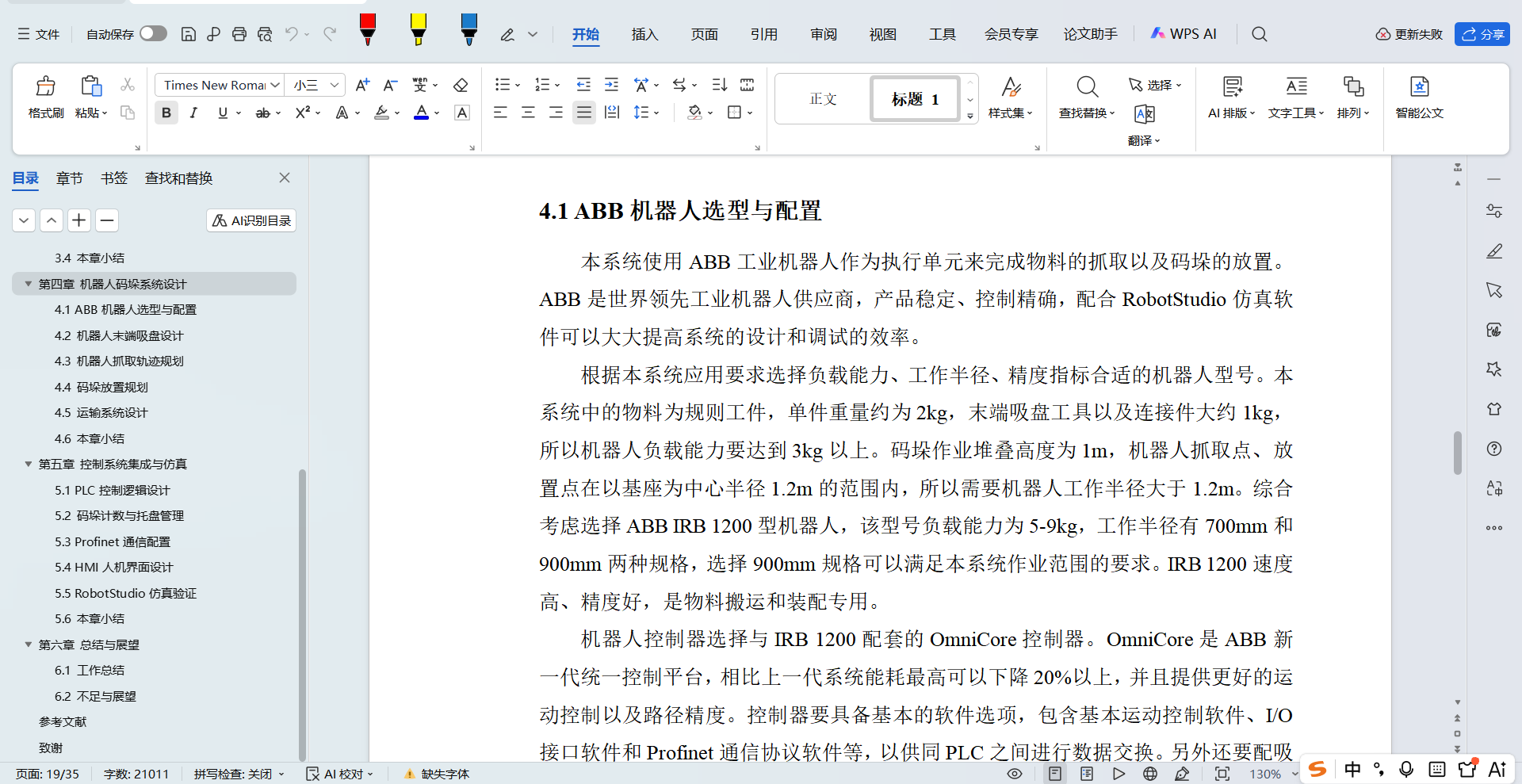This screenshot has height=784, width=1522.
Task: Click the eye protection mode icon in status bar
Action: click(1015, 774)
